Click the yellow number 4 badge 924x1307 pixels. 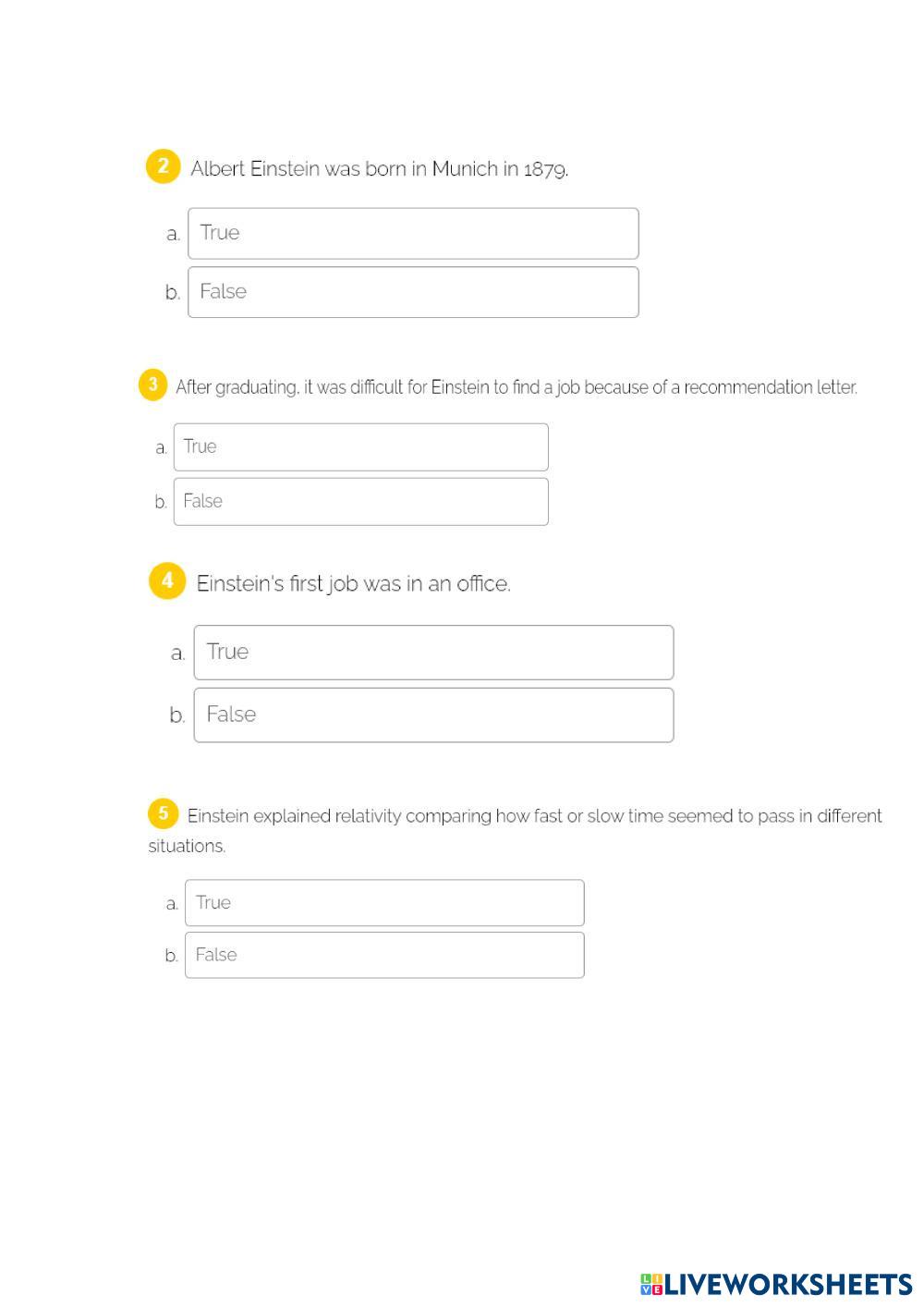[167, 581]
